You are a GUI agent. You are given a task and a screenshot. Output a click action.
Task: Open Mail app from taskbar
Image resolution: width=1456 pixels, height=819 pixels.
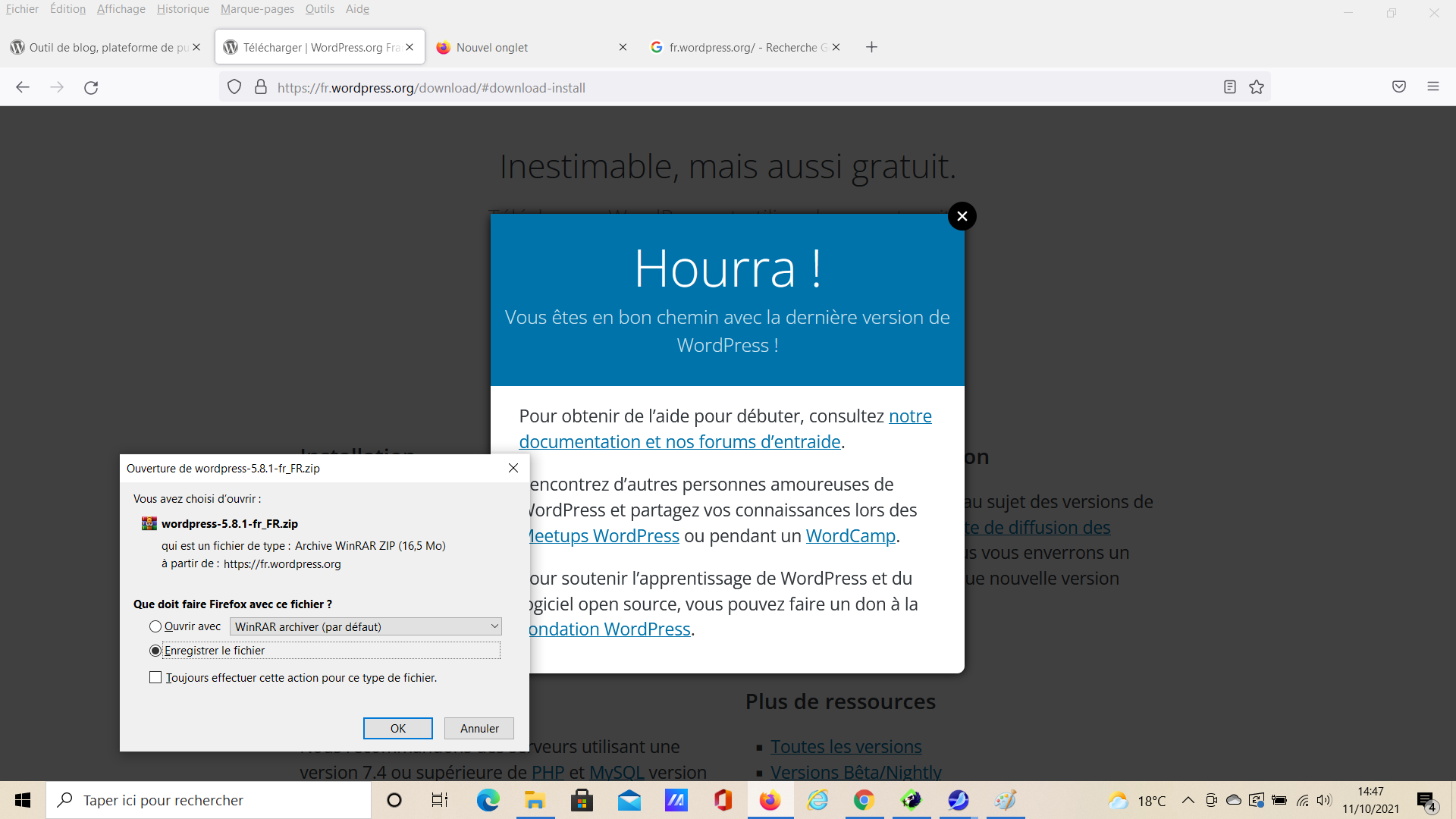point(629,800)
